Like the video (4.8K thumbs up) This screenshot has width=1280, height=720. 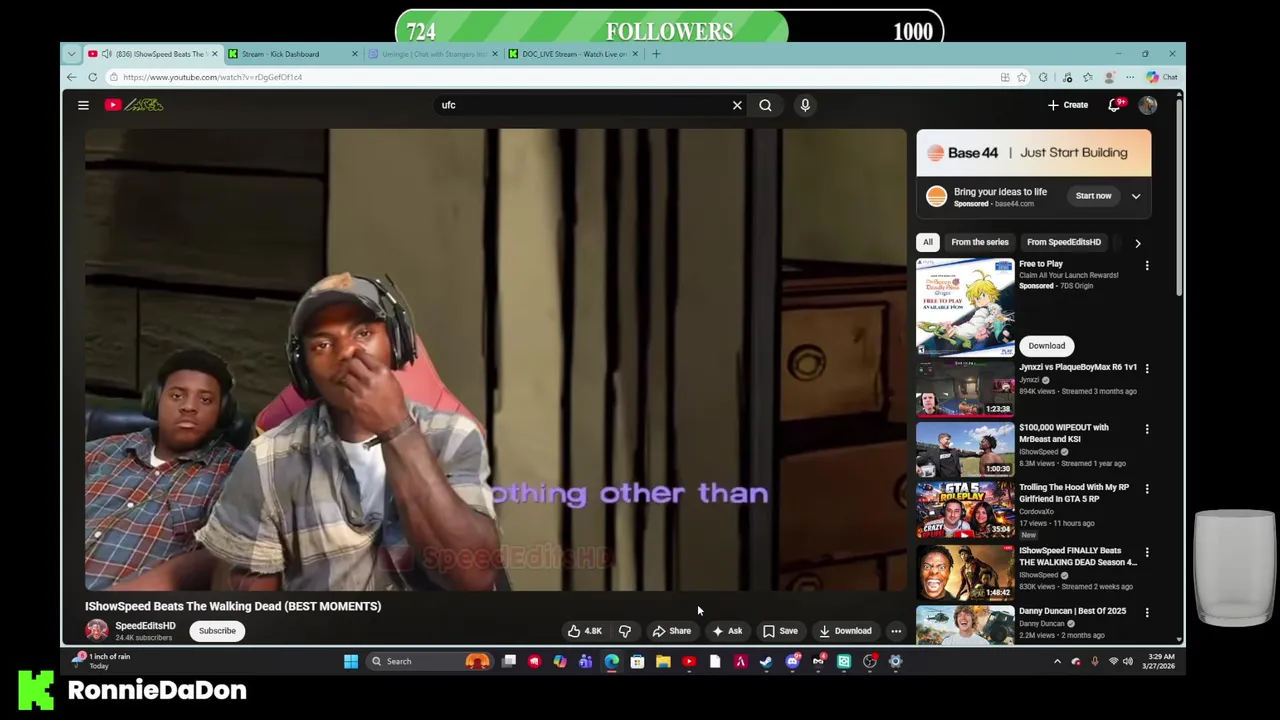click(585, 631)
